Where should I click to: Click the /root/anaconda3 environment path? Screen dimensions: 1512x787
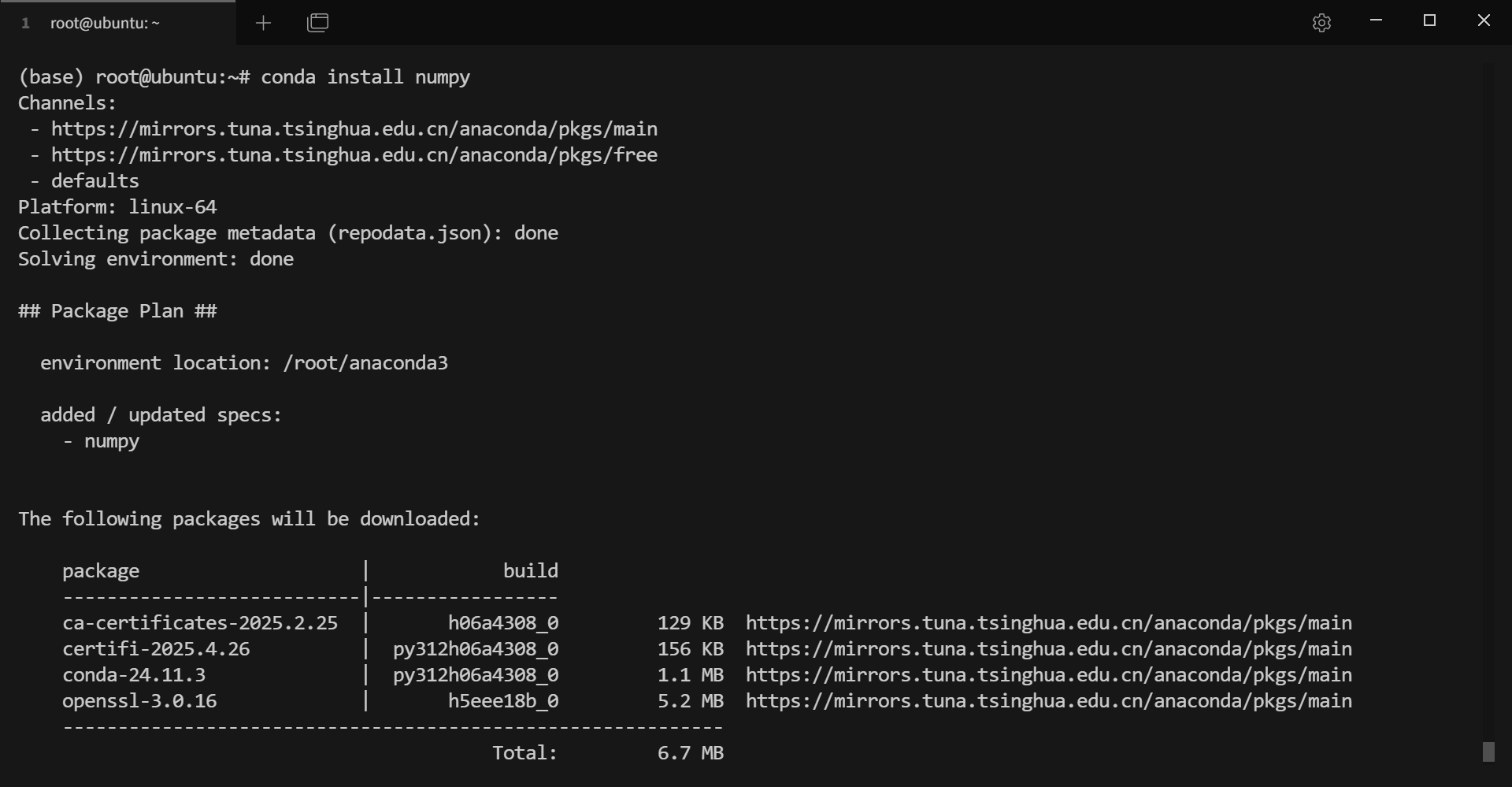click(365, 363)
